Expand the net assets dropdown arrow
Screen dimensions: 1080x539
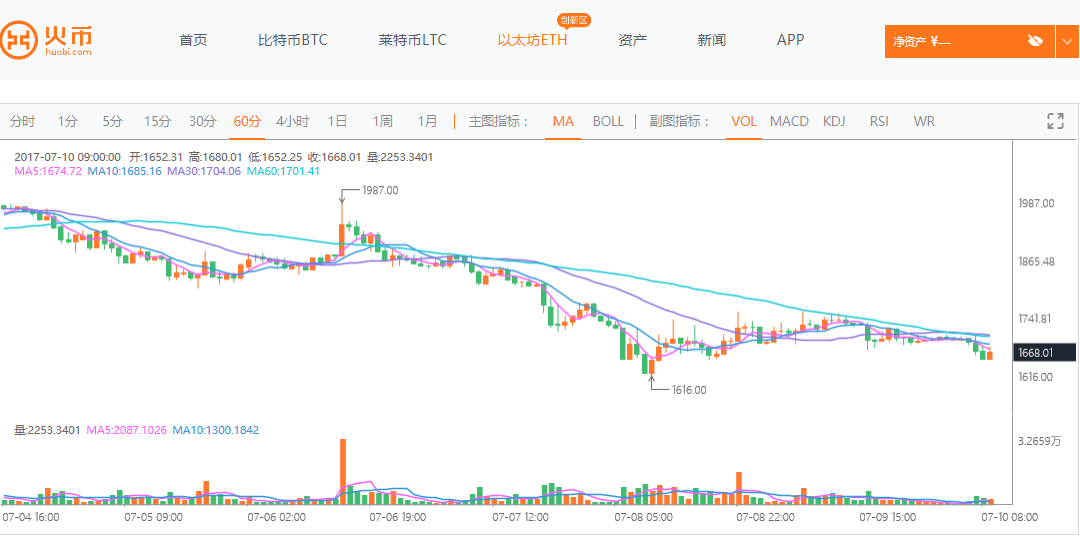pos(1067,41)
